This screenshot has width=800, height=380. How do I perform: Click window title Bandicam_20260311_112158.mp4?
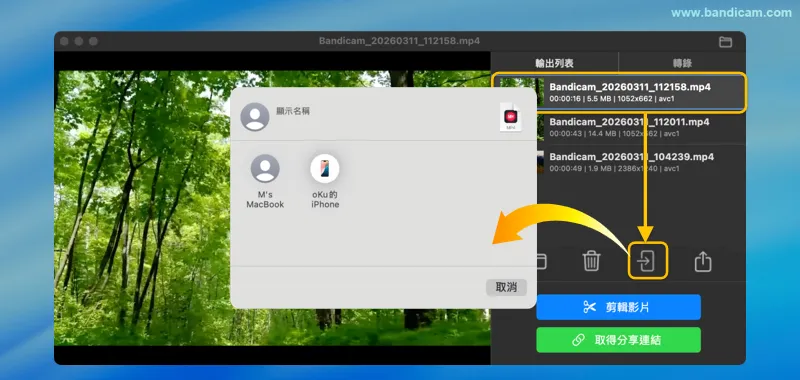tap(399, 41)
